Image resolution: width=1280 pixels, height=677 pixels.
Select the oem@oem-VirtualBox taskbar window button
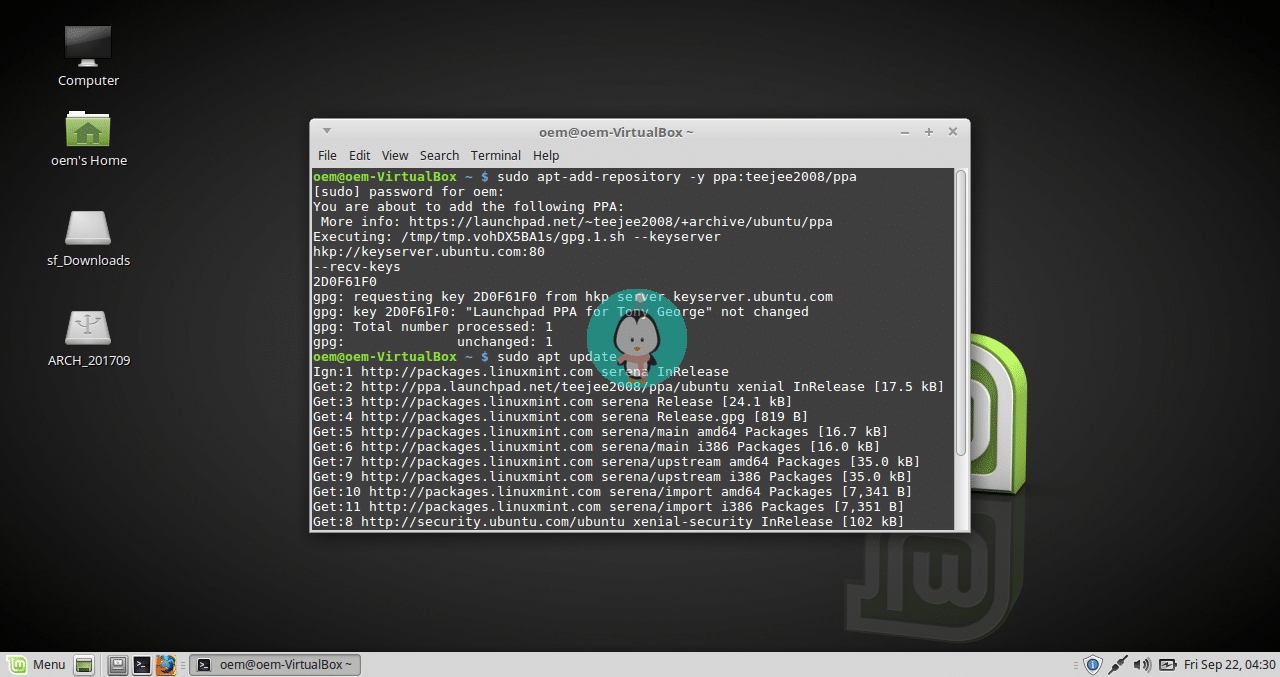(x=274, y=664)
